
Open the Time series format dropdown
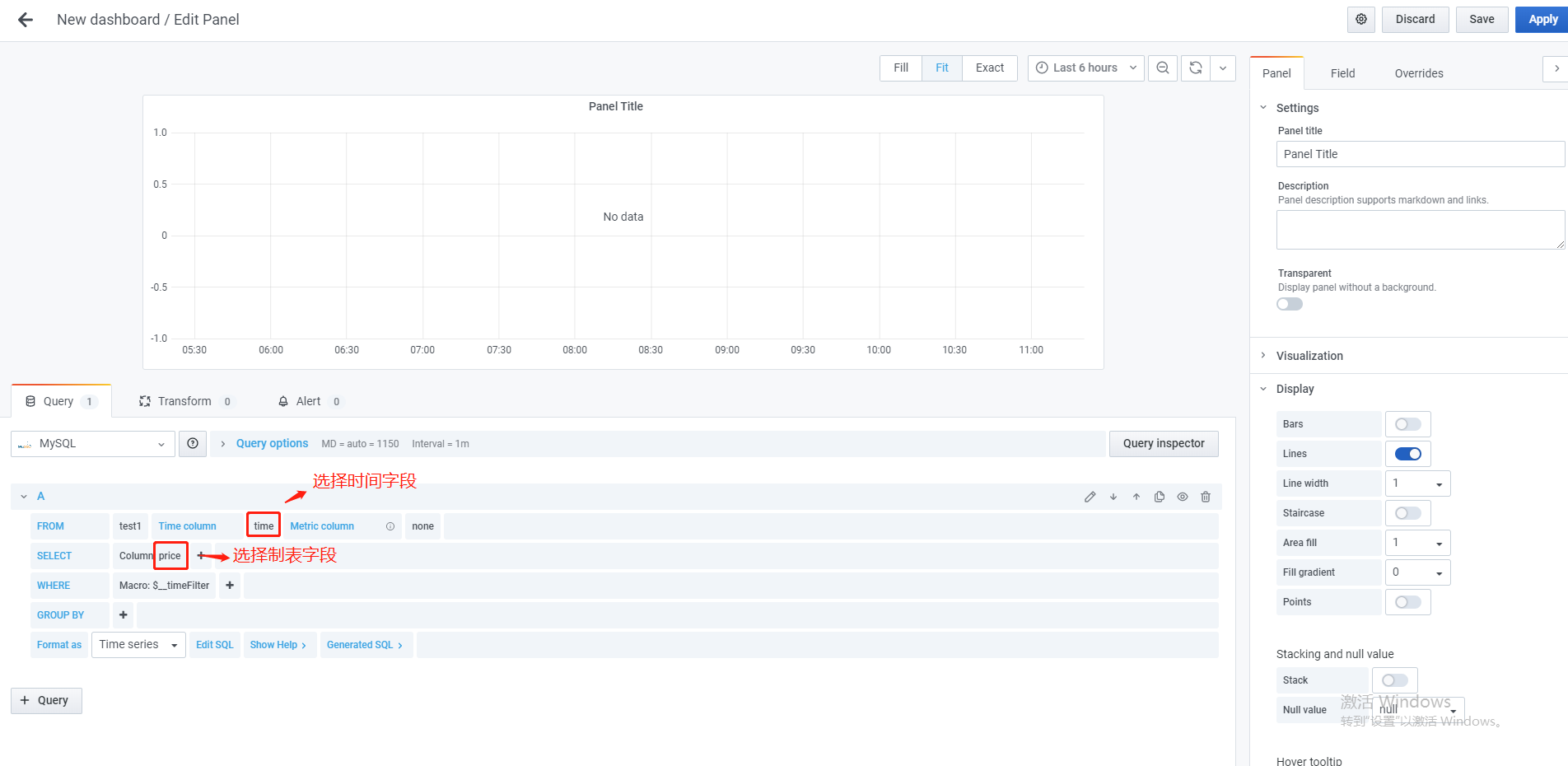(138, 645)
